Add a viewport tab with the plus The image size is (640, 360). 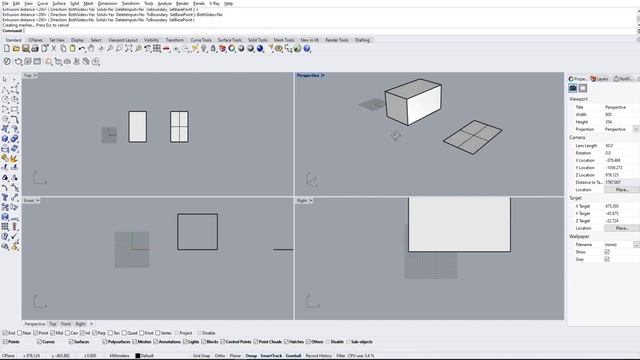[x=91, y=324]
